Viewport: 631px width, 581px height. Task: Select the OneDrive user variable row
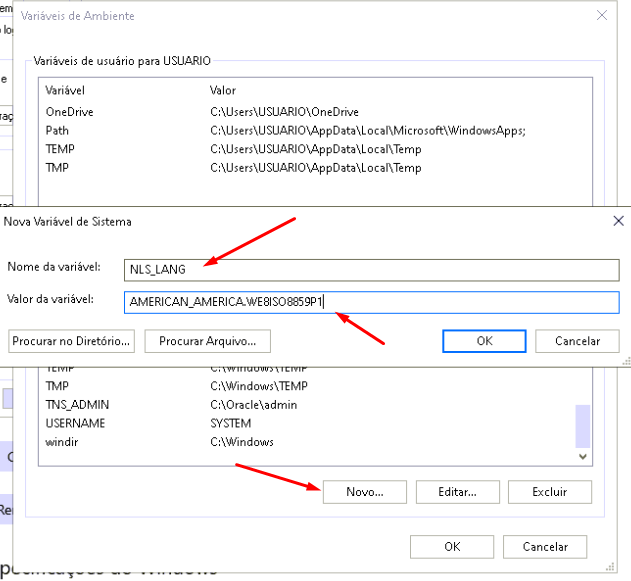click(x=70, y=112)
